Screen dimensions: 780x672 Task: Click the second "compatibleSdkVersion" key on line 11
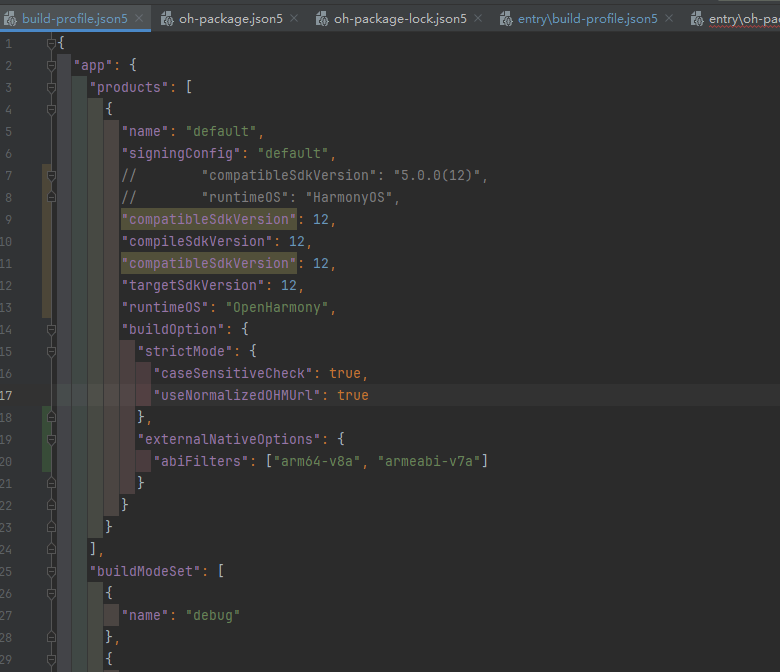pyautogui.click(x=209, y=264)
